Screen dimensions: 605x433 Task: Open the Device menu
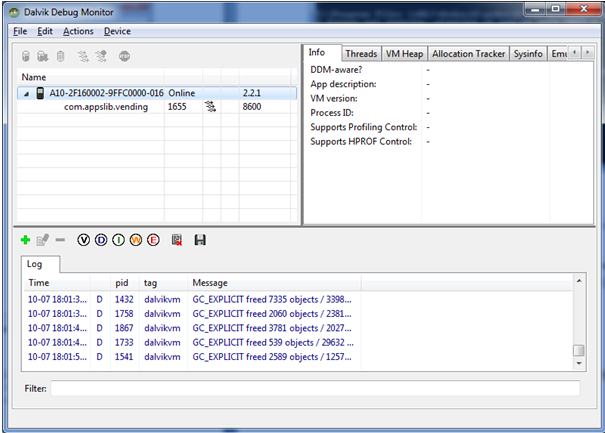pyautogui.click(x=117, y=31)
